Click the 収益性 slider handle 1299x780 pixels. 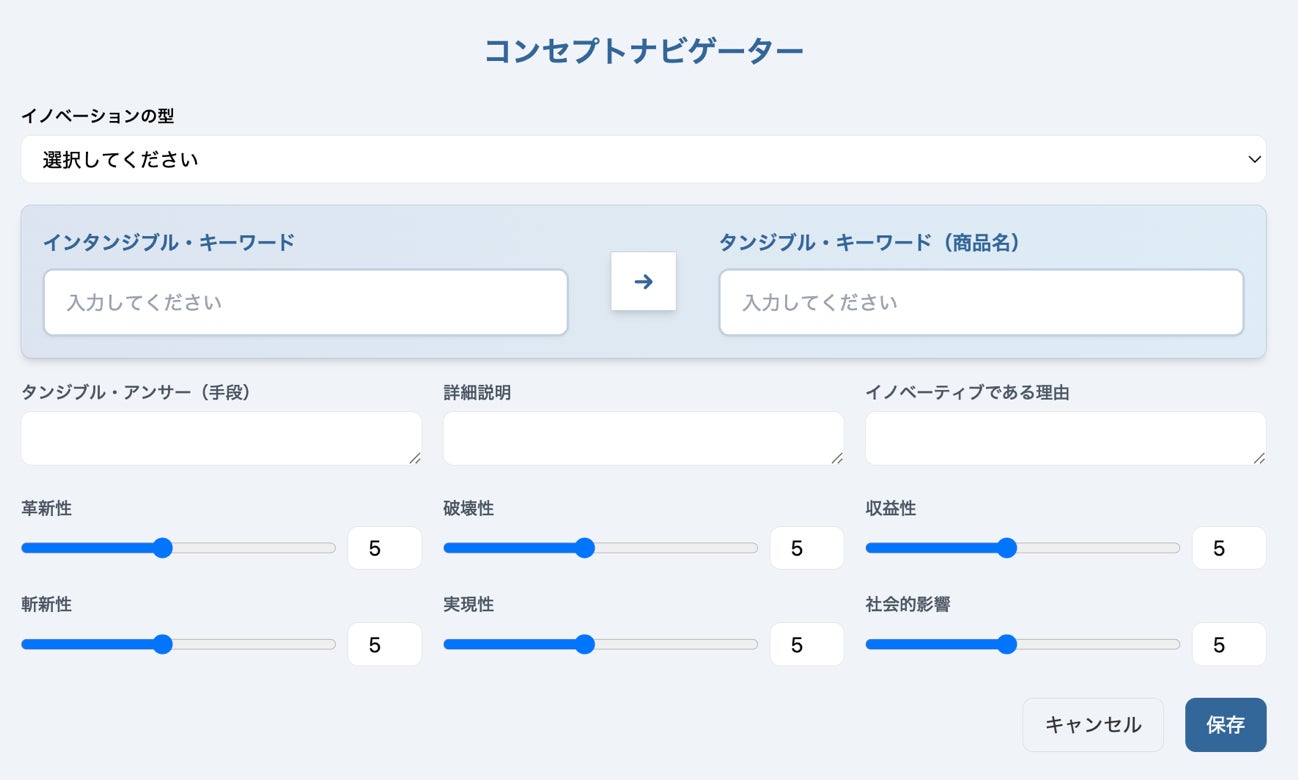[x=1007, y=548]
